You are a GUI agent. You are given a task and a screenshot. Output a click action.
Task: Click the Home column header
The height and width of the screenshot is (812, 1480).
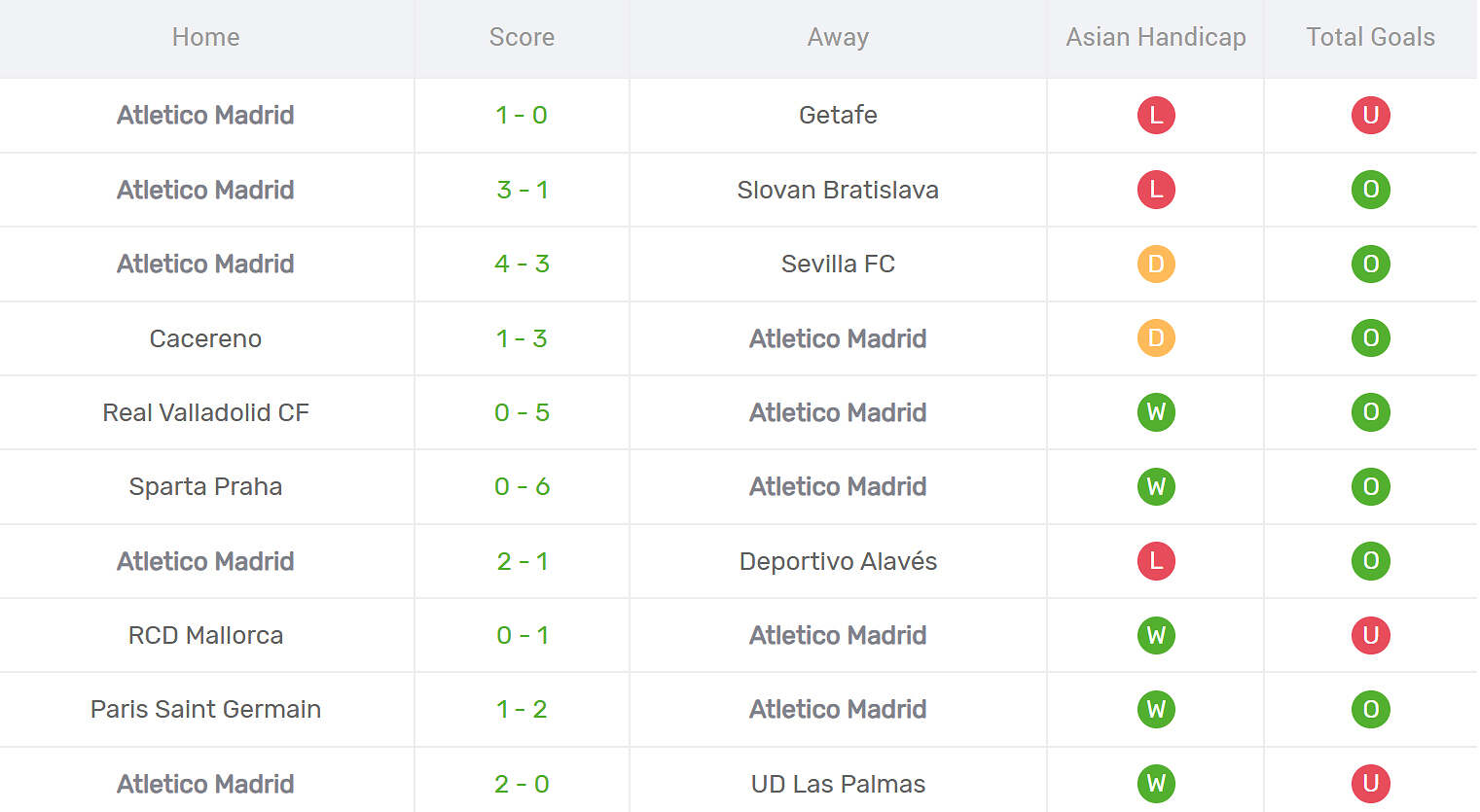(205, 37)
